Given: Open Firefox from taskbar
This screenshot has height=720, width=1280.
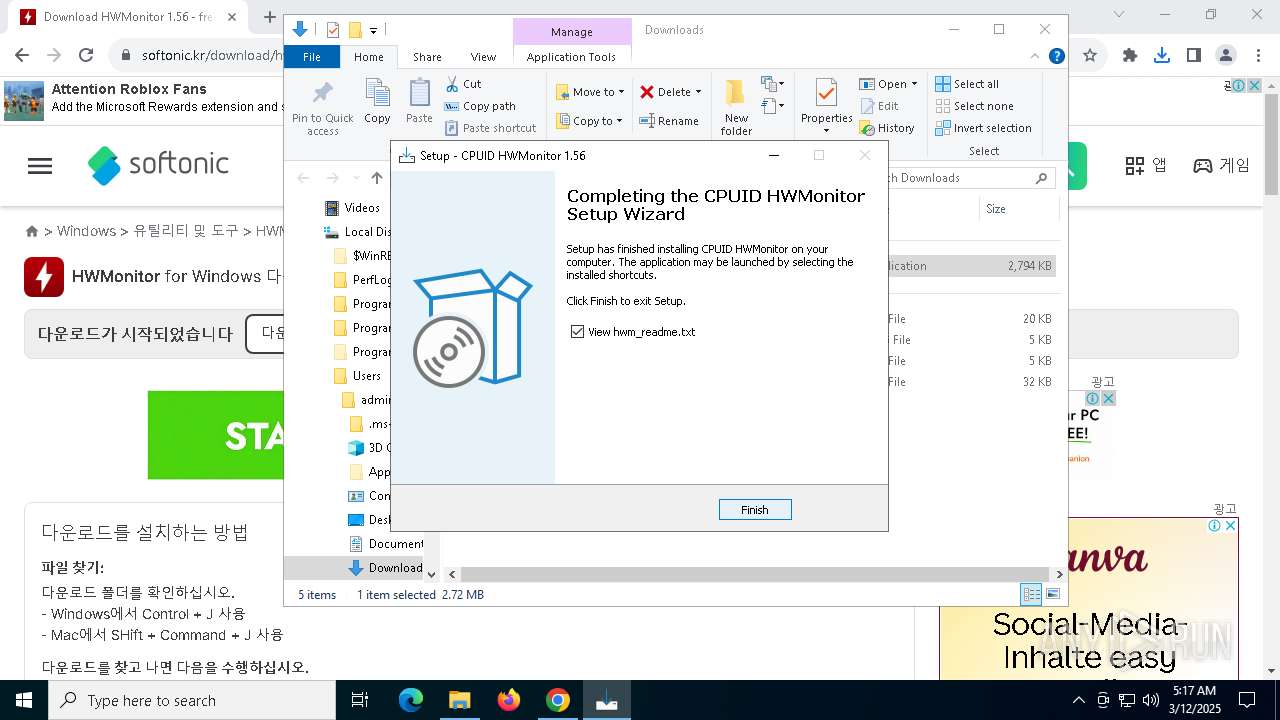Looking at the screenshot, I should pyautogui.click(x=509, y=700).
